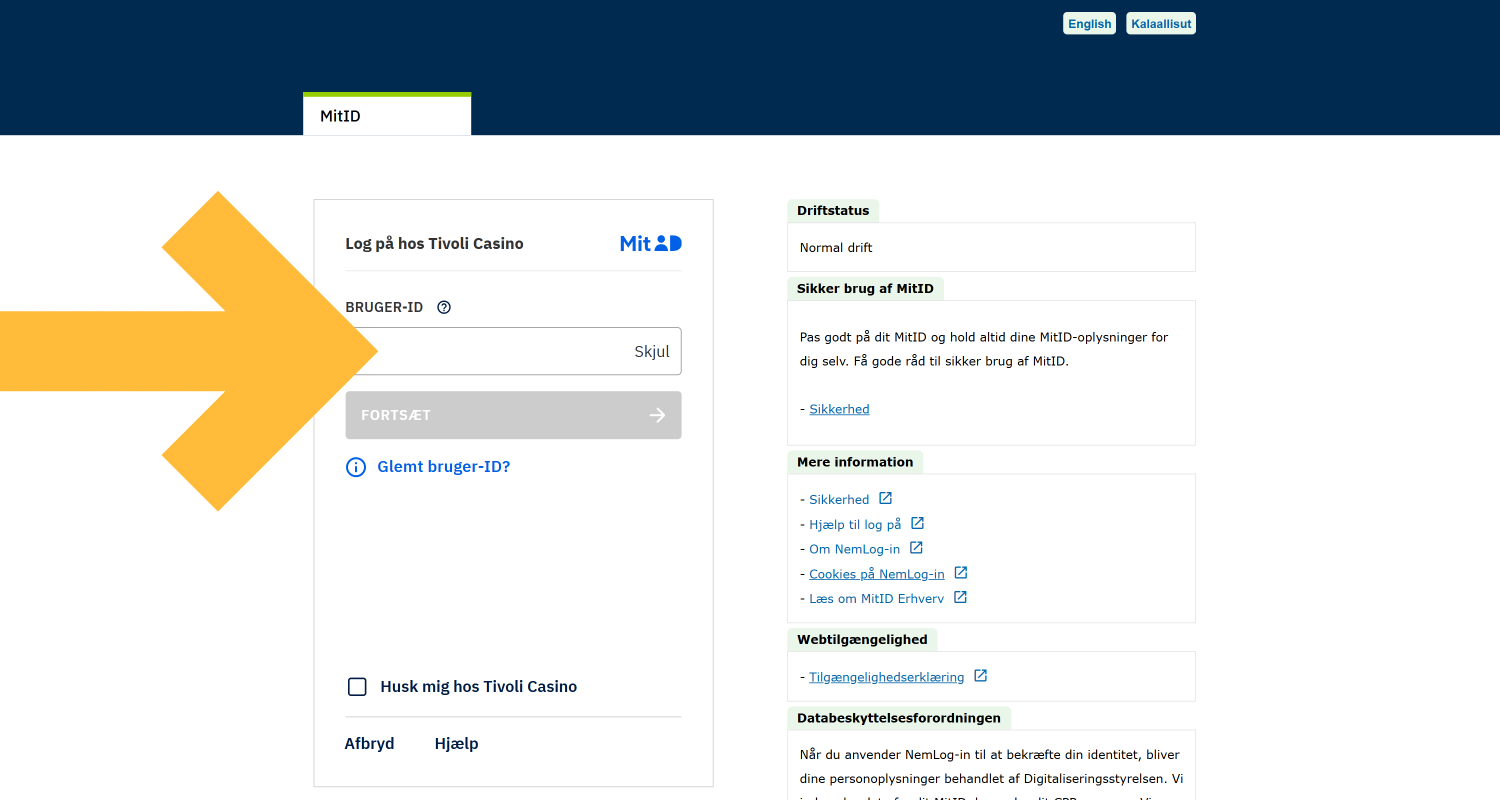Click the Normal drift status text

[x=836, y=247]
